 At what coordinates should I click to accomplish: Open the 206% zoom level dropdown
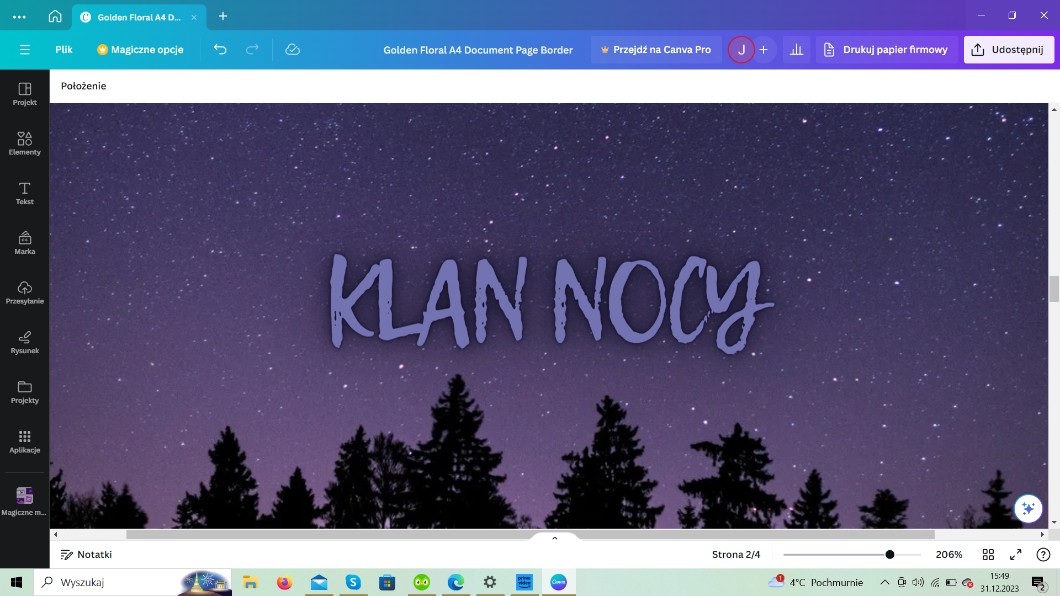pyautogui.click(x=948, y=554)
